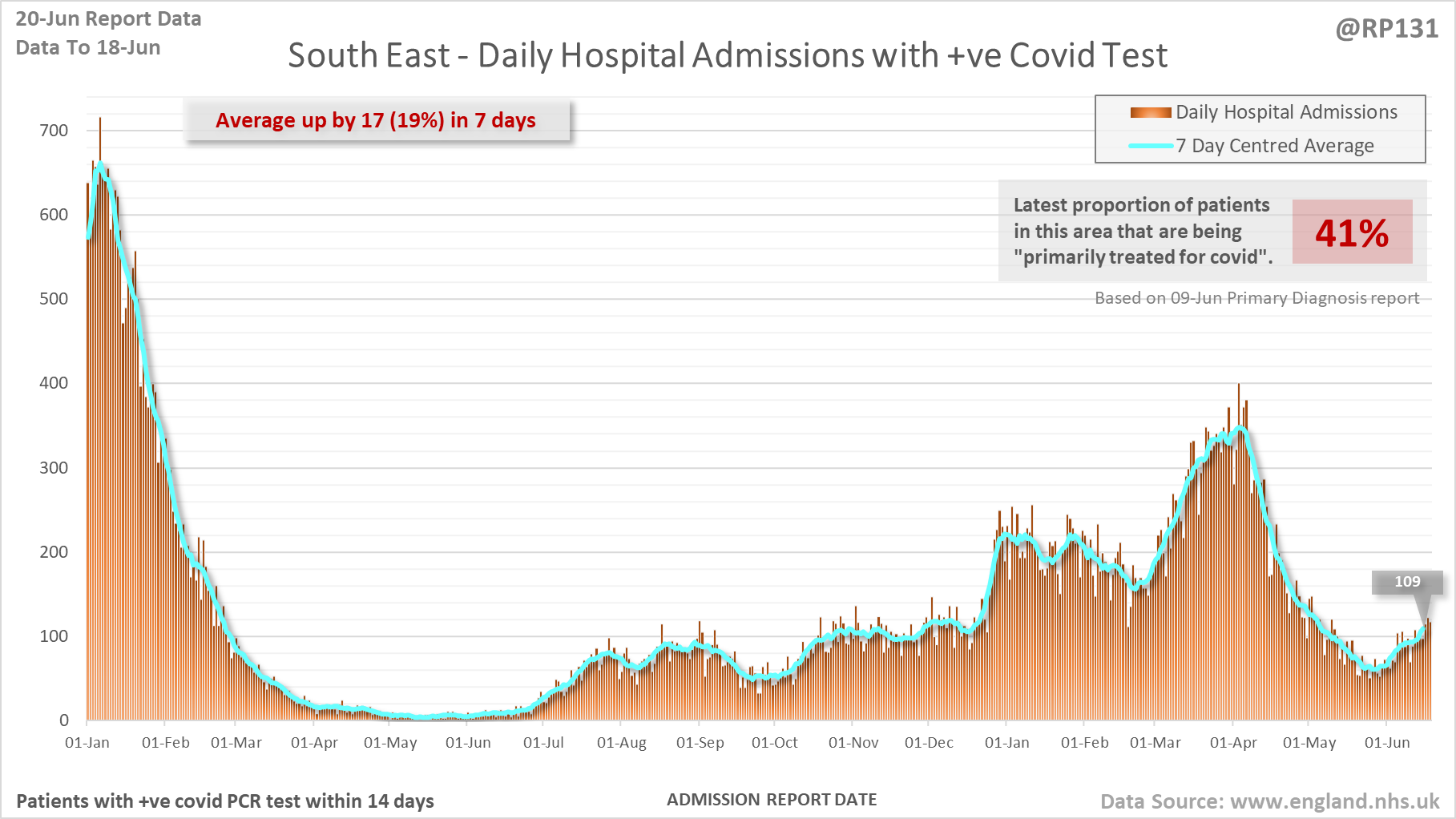Click the @RP131 handle text

1386,29
